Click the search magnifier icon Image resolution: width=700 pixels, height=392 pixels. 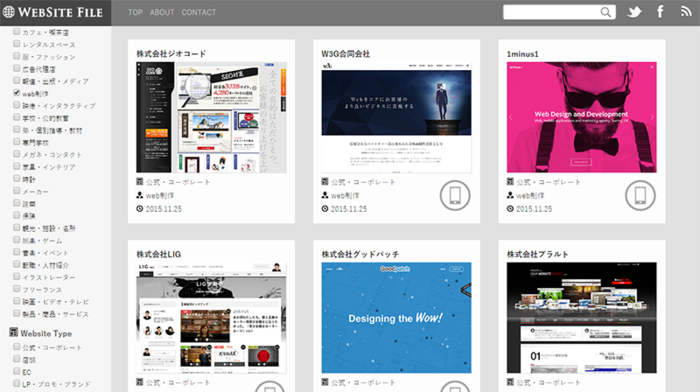tap(605, 12)
